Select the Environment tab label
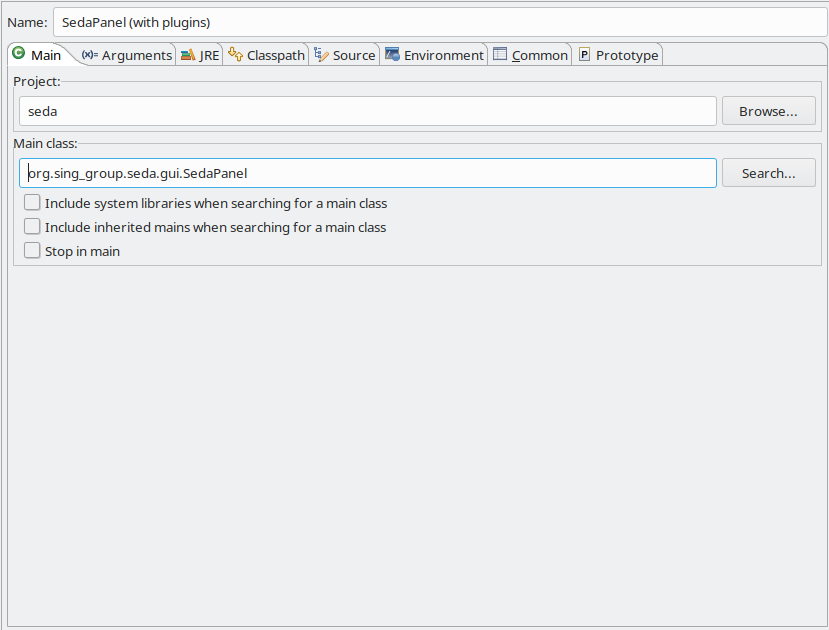This screenshot has width=829, height=630. pyautogui.click(x=444, y=56)
